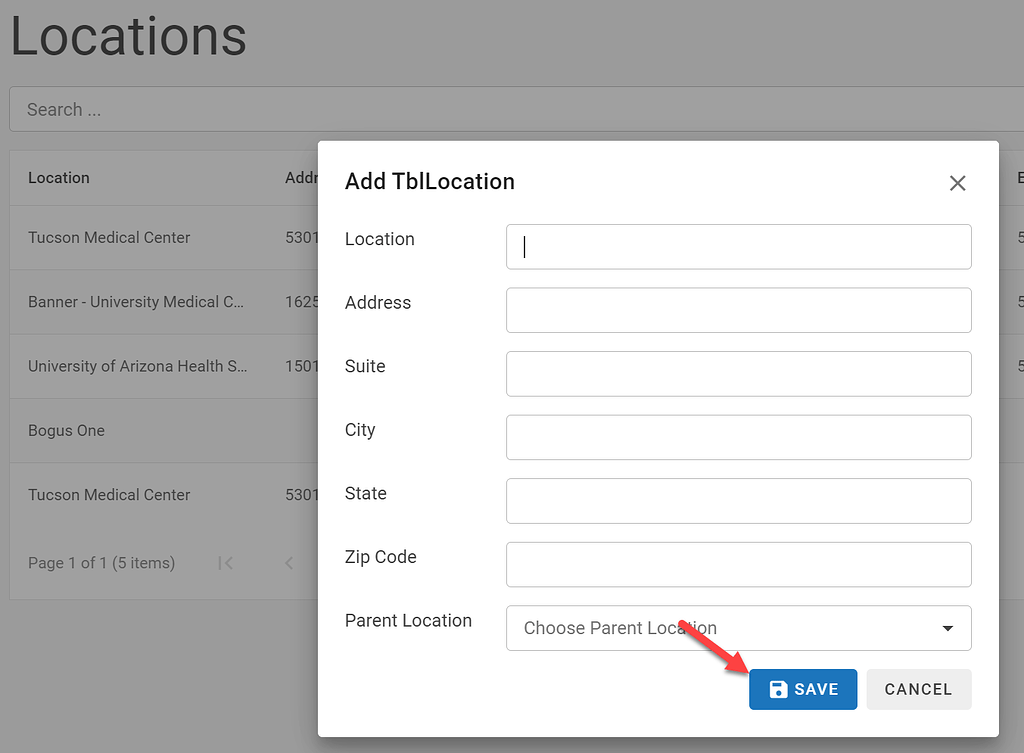Screen dimensions: 1024x753
Task: Click the Zip Code input field
Action: tap(739, 564)
